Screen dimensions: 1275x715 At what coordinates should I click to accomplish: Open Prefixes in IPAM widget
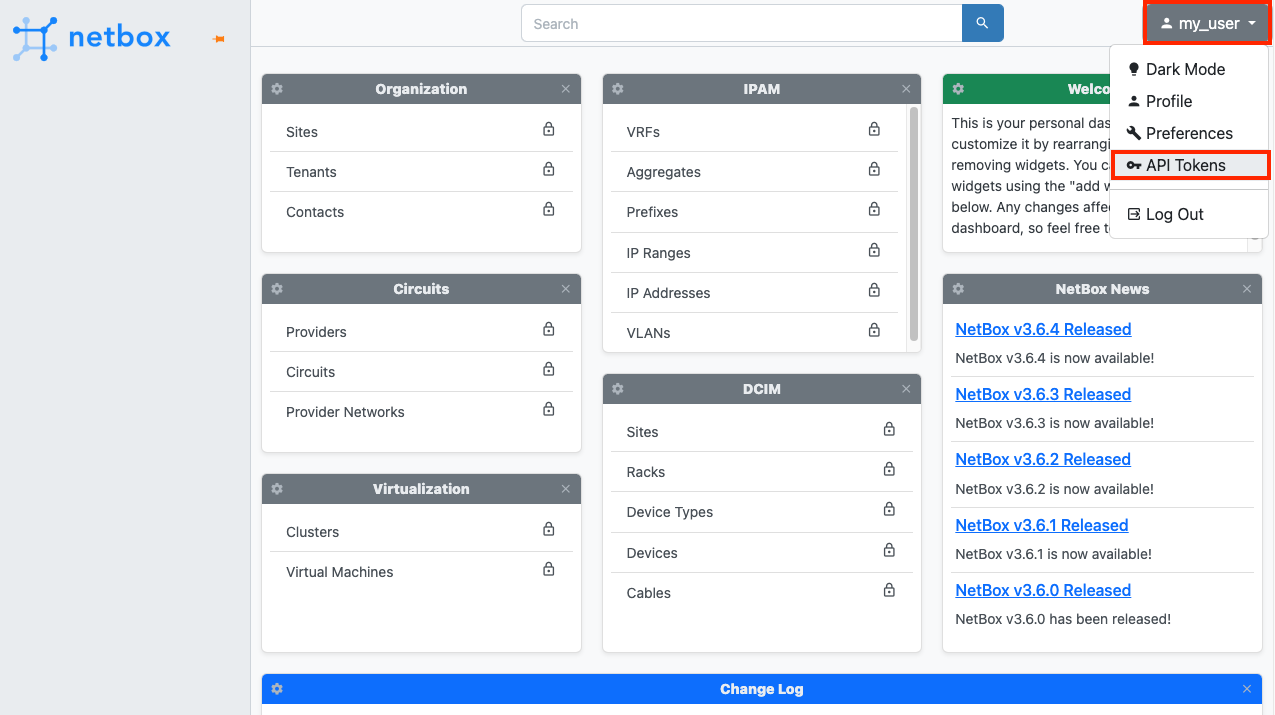tap(652, 212)
